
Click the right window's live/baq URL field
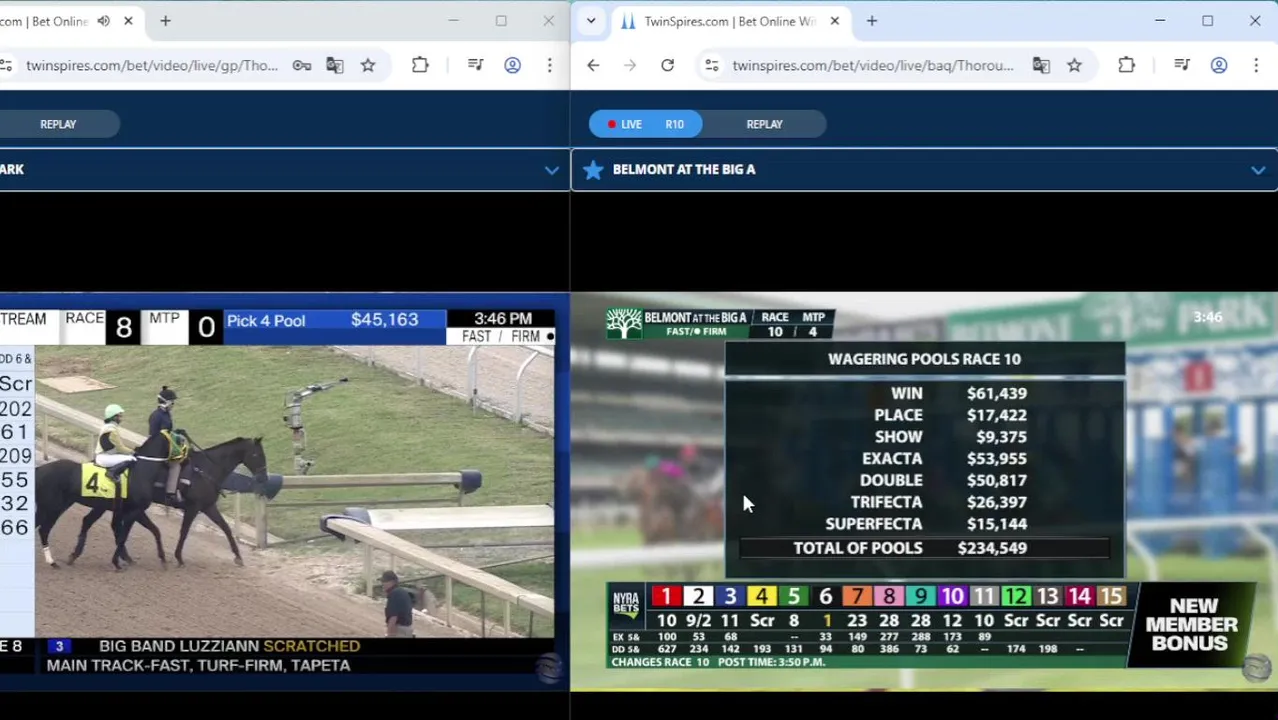(872, 66)
